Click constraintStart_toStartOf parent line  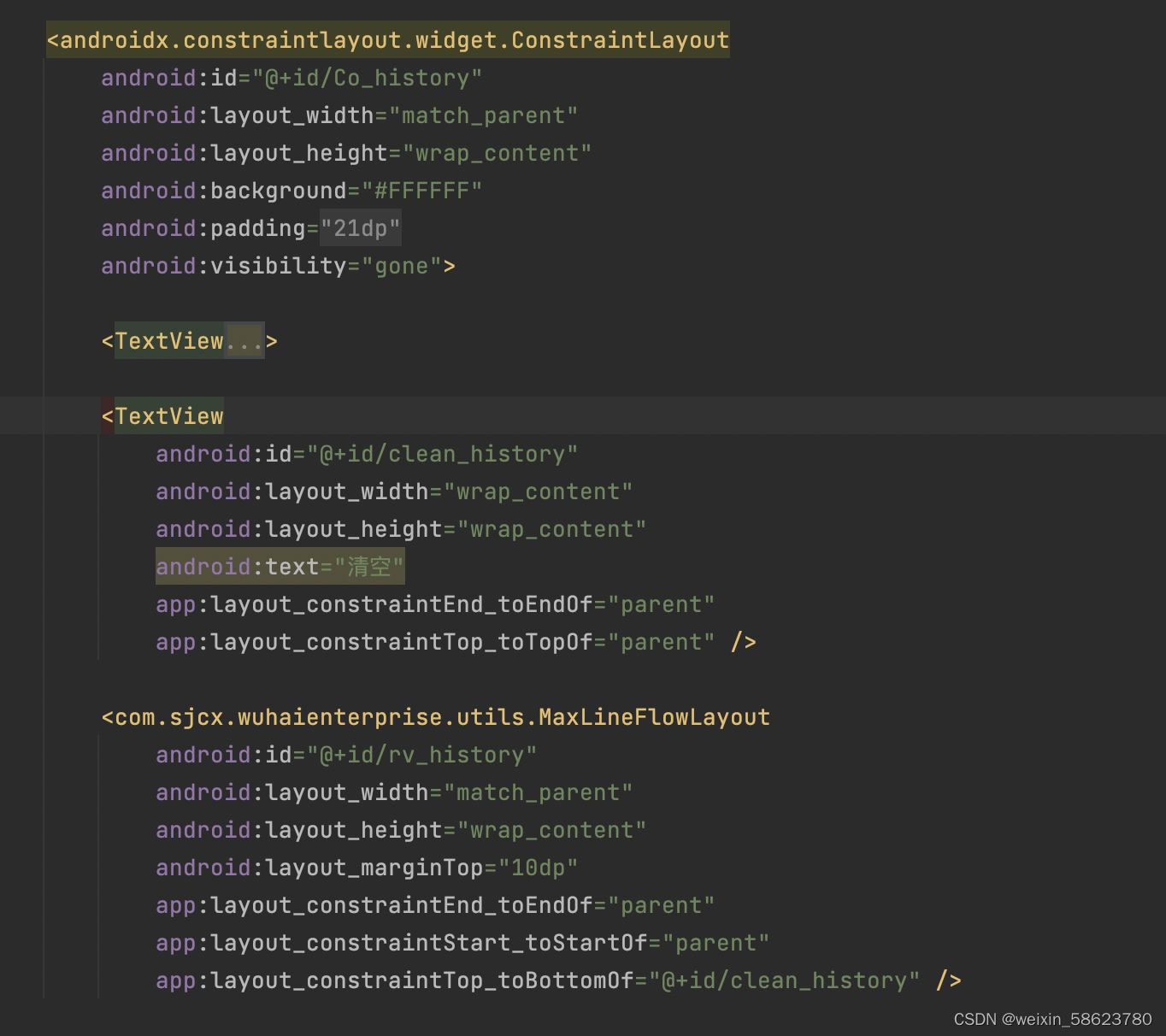(x=462, y=943)
